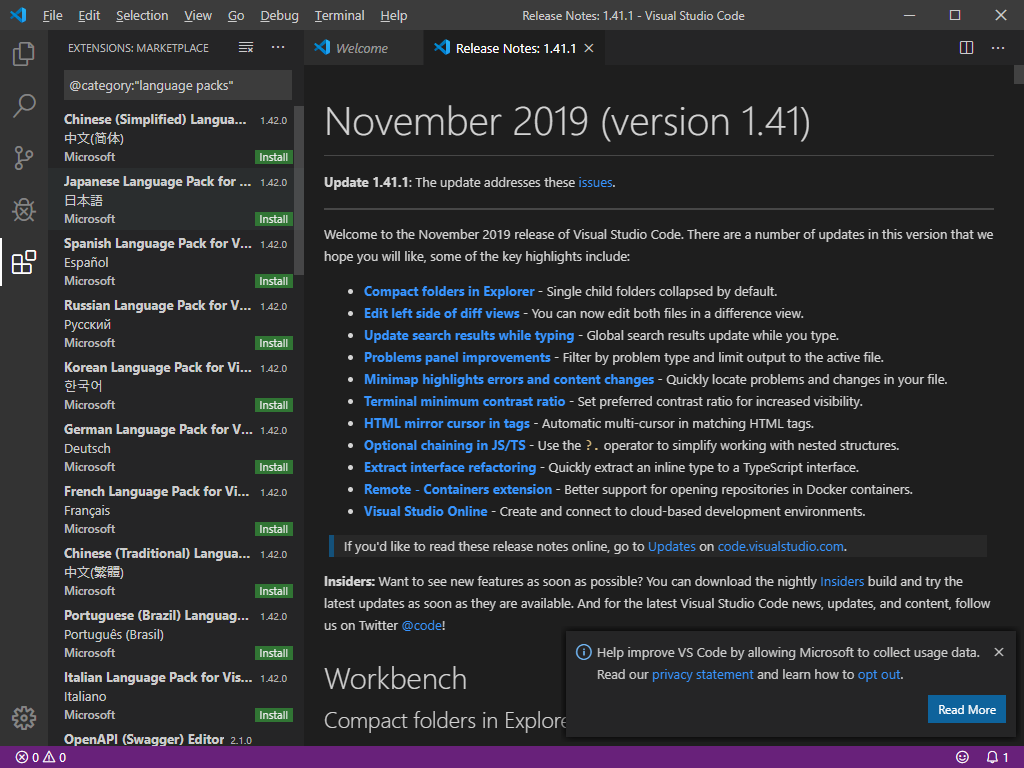
Task: Click in the extensions search field
Action: coord(177,86)
